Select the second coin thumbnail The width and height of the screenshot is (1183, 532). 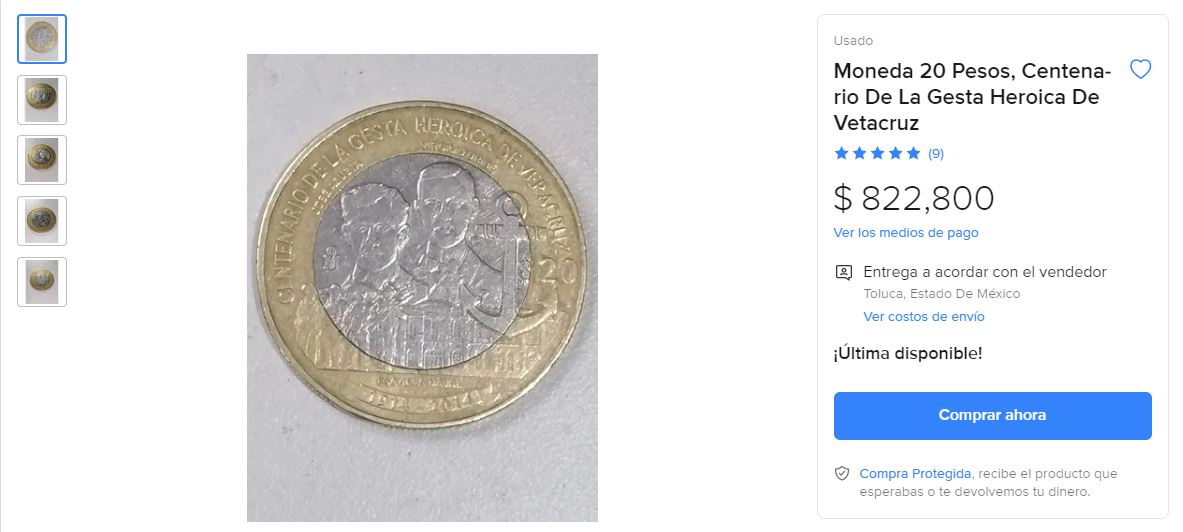(41, 100)
